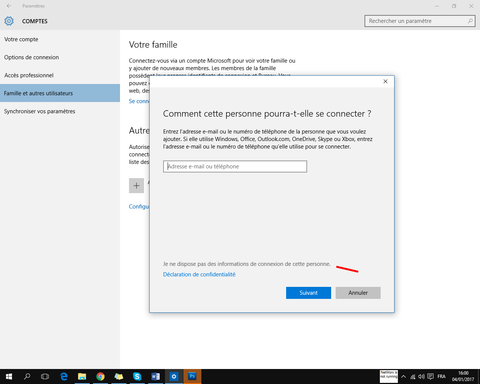Click the 'Configu...' link behind the dialog
The height and width of the screenshot is (384, 480).
click(139, 207)
